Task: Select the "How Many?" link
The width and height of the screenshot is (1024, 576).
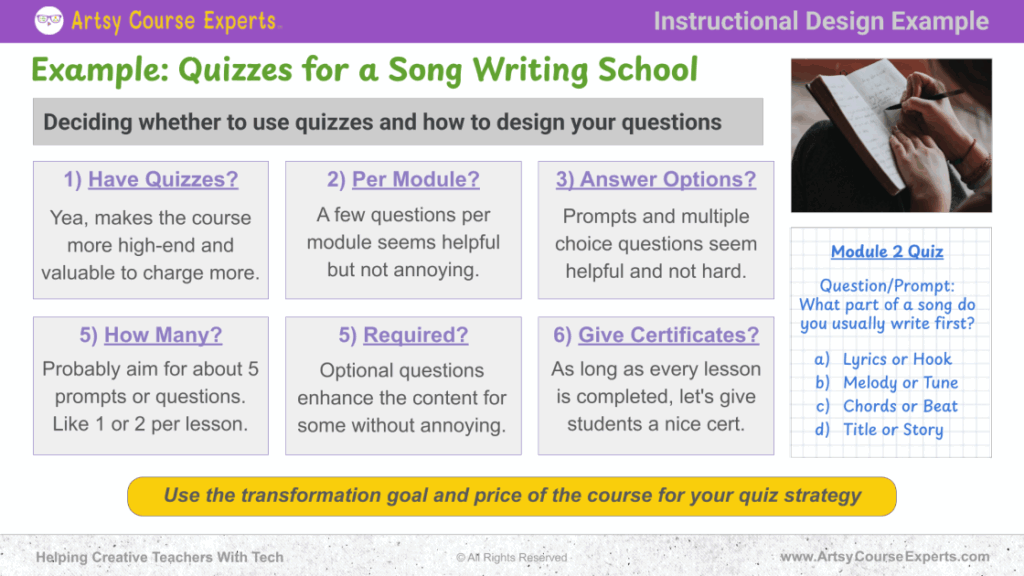Action: tap(163, 335)
